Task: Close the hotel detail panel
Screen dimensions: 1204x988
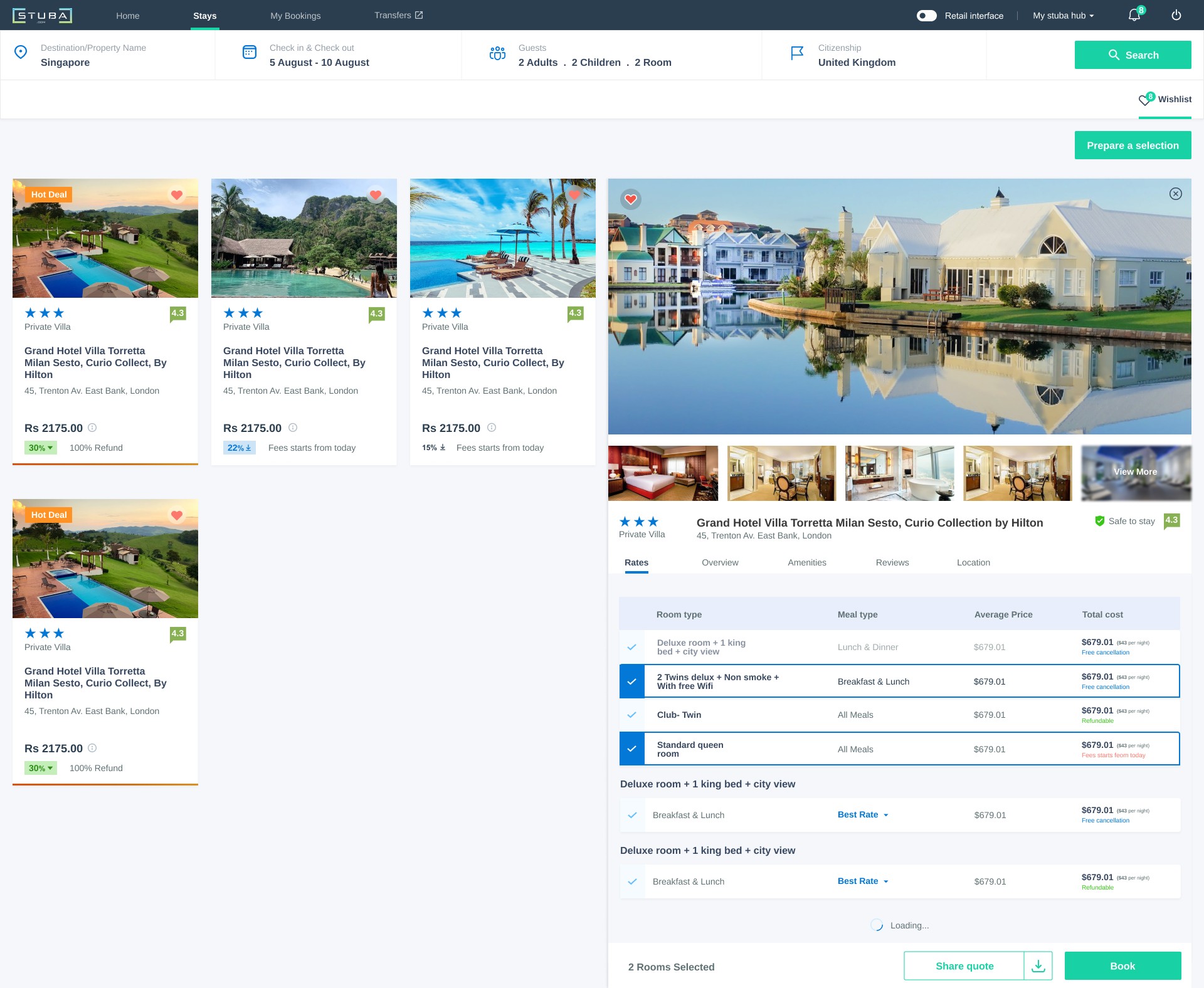Action: [1176, 194]
